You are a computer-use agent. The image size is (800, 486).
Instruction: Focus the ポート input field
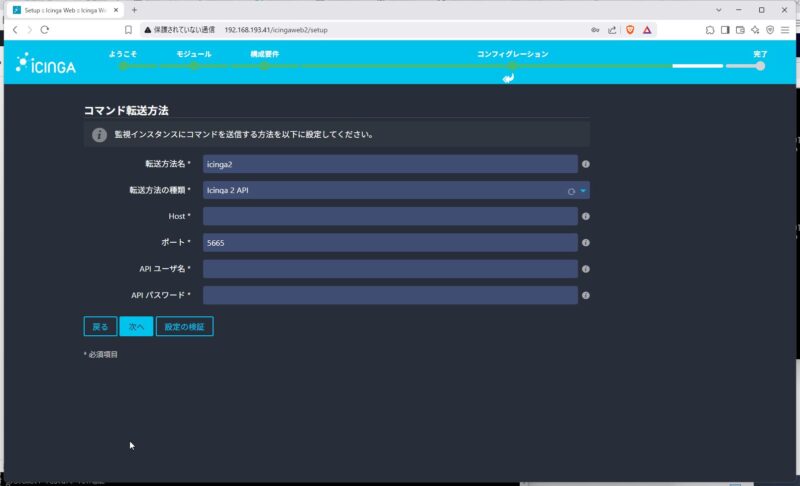click(x=390, y=243)
